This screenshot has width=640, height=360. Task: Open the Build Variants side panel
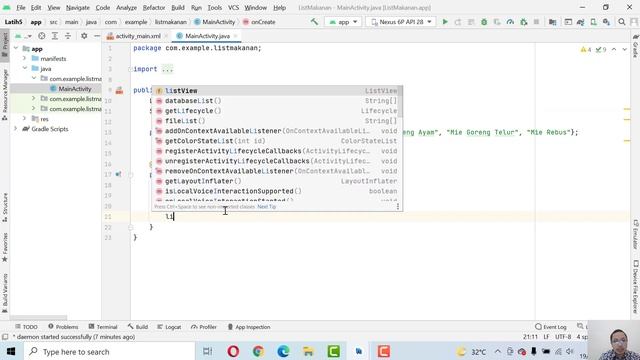point(5,293)
